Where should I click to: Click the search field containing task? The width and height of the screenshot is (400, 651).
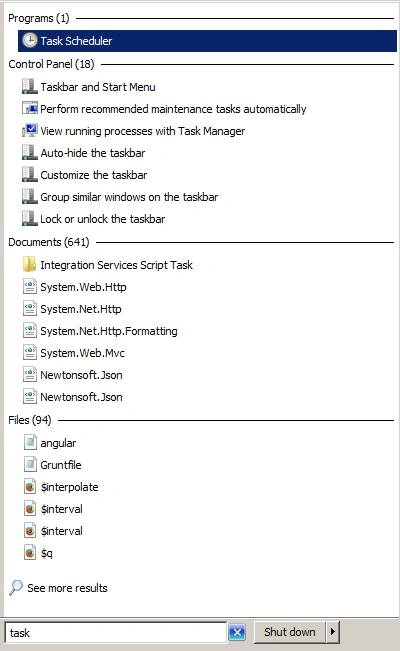tap(115, 632)
